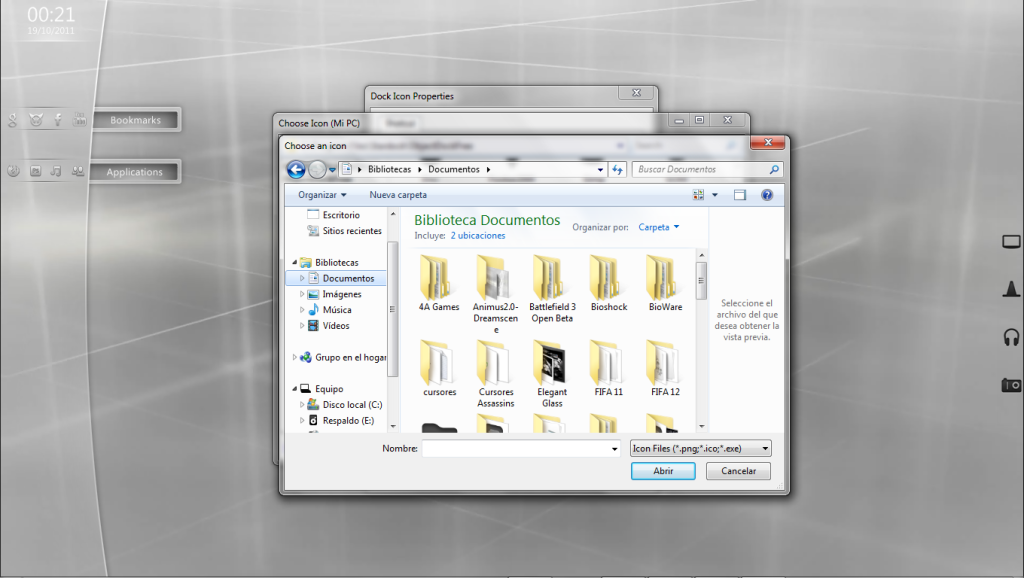
Task: Expand the address bar history dropdown
Action: (600, 170)
